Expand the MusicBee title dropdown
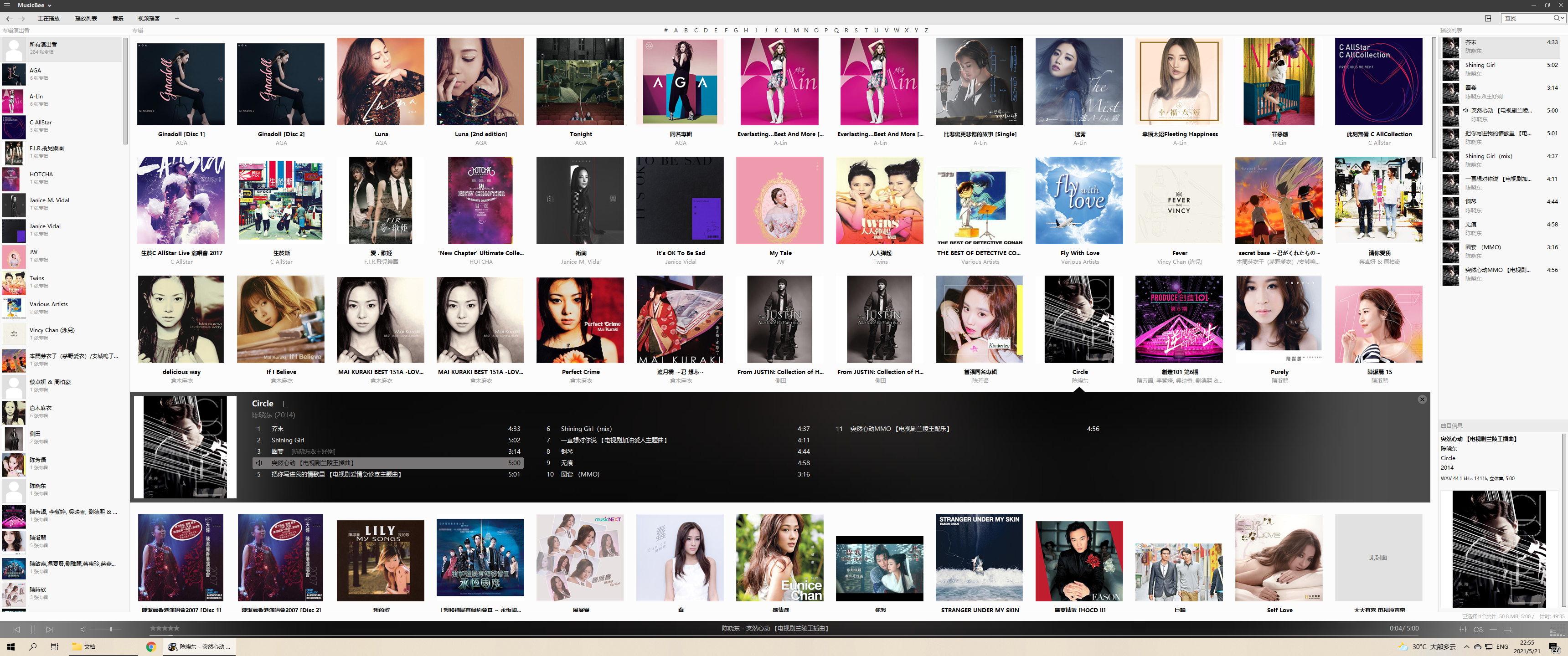This screenshot has height=656, width=1568. [49, 5]
